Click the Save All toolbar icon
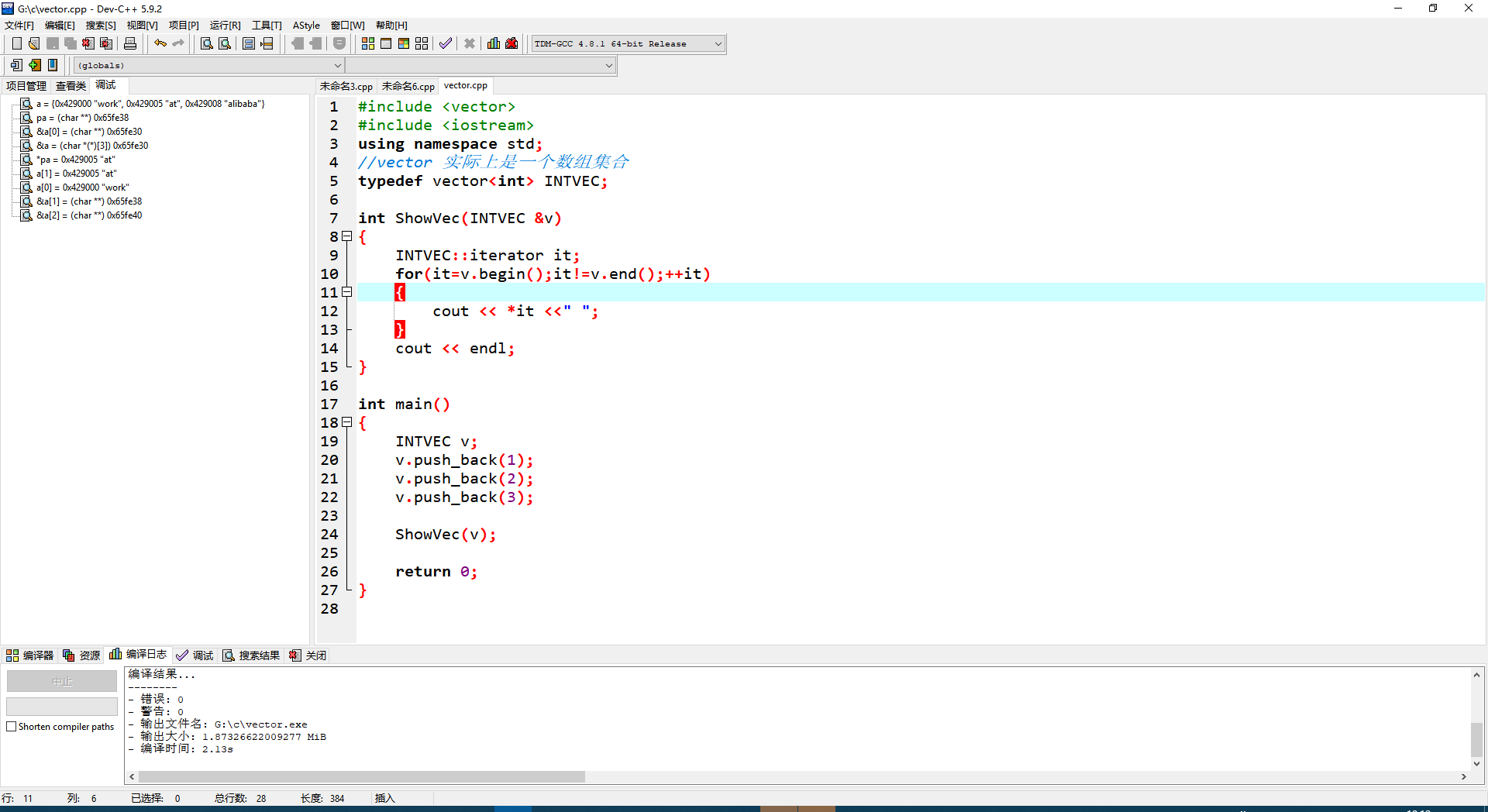Viewport: 1488px width, 812px height. (x=71, y=43)
